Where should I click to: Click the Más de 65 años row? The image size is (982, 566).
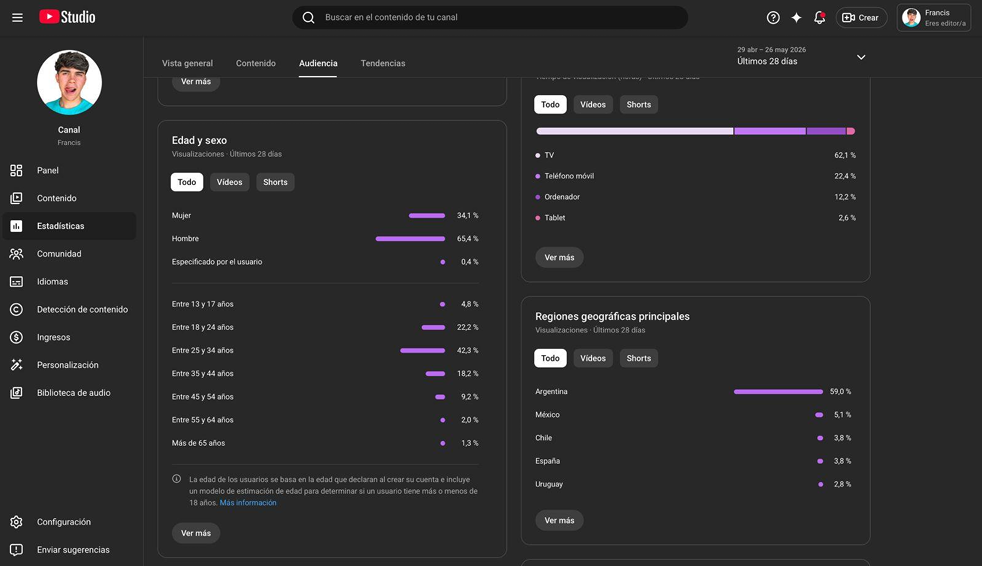pos(325,443)
